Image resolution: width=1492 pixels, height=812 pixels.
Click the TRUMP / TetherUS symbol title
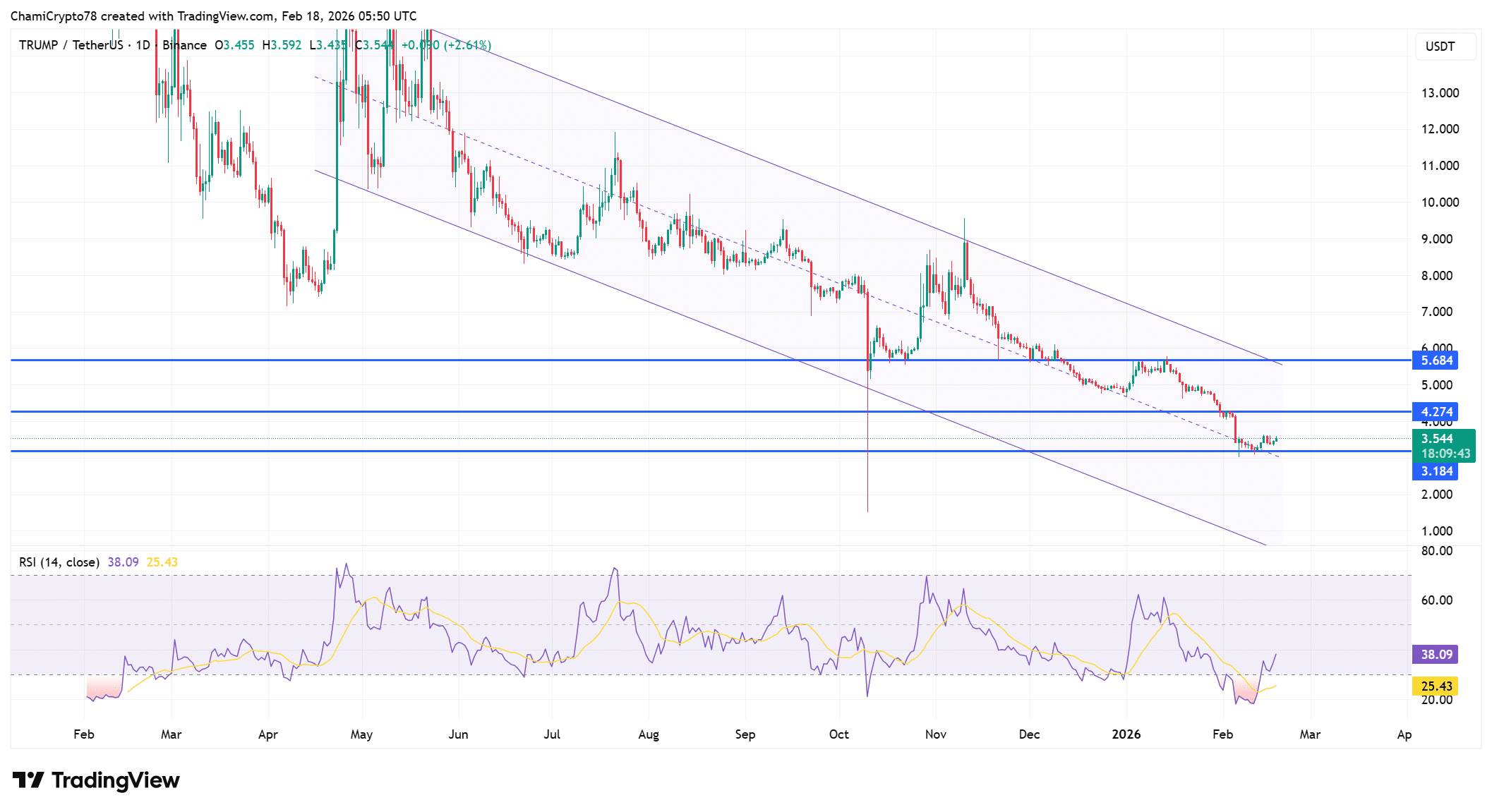71,45
